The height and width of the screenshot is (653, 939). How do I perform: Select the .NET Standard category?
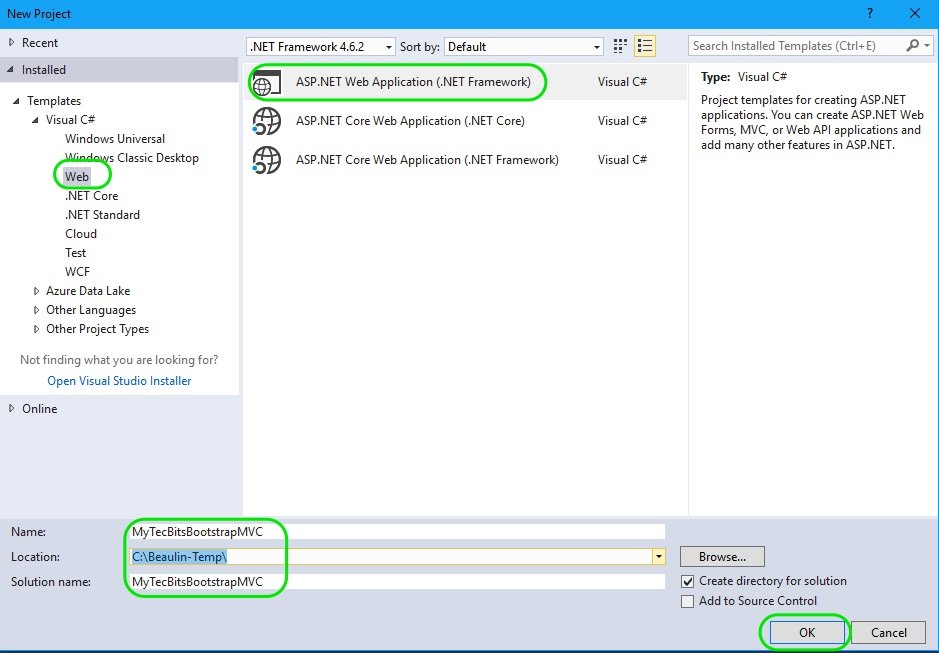(102, 215)
